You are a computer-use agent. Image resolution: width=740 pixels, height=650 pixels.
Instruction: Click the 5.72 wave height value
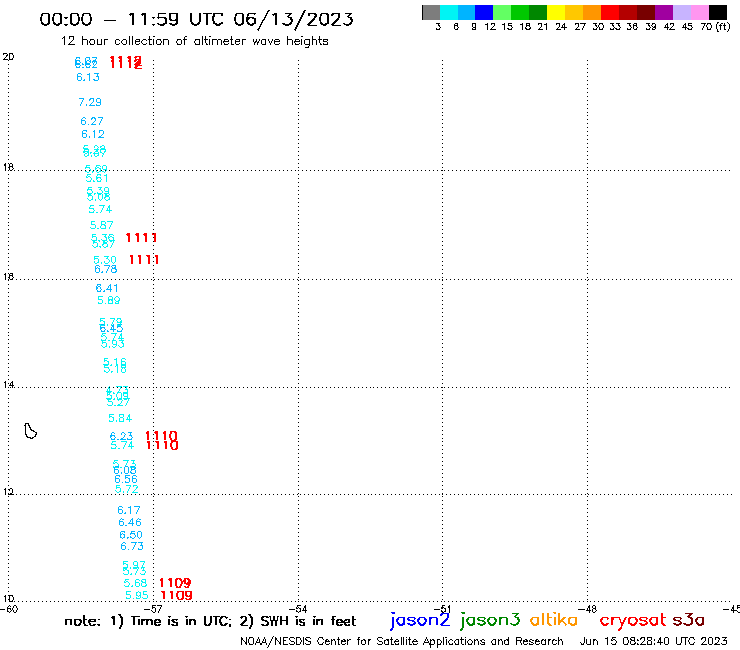(x=126, y=489)
